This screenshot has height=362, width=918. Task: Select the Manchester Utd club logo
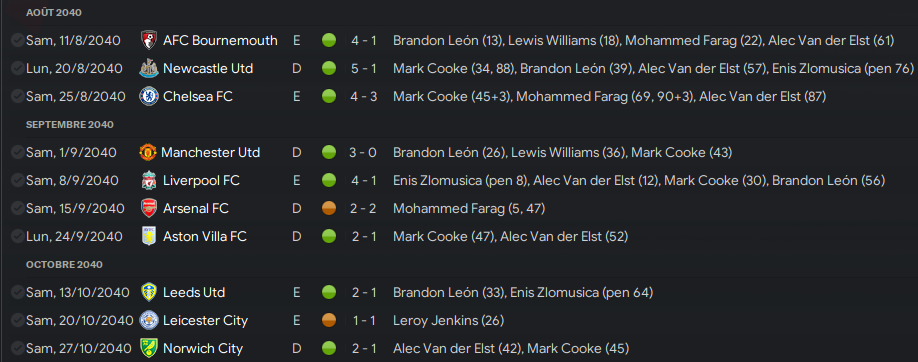pos(148,153)
